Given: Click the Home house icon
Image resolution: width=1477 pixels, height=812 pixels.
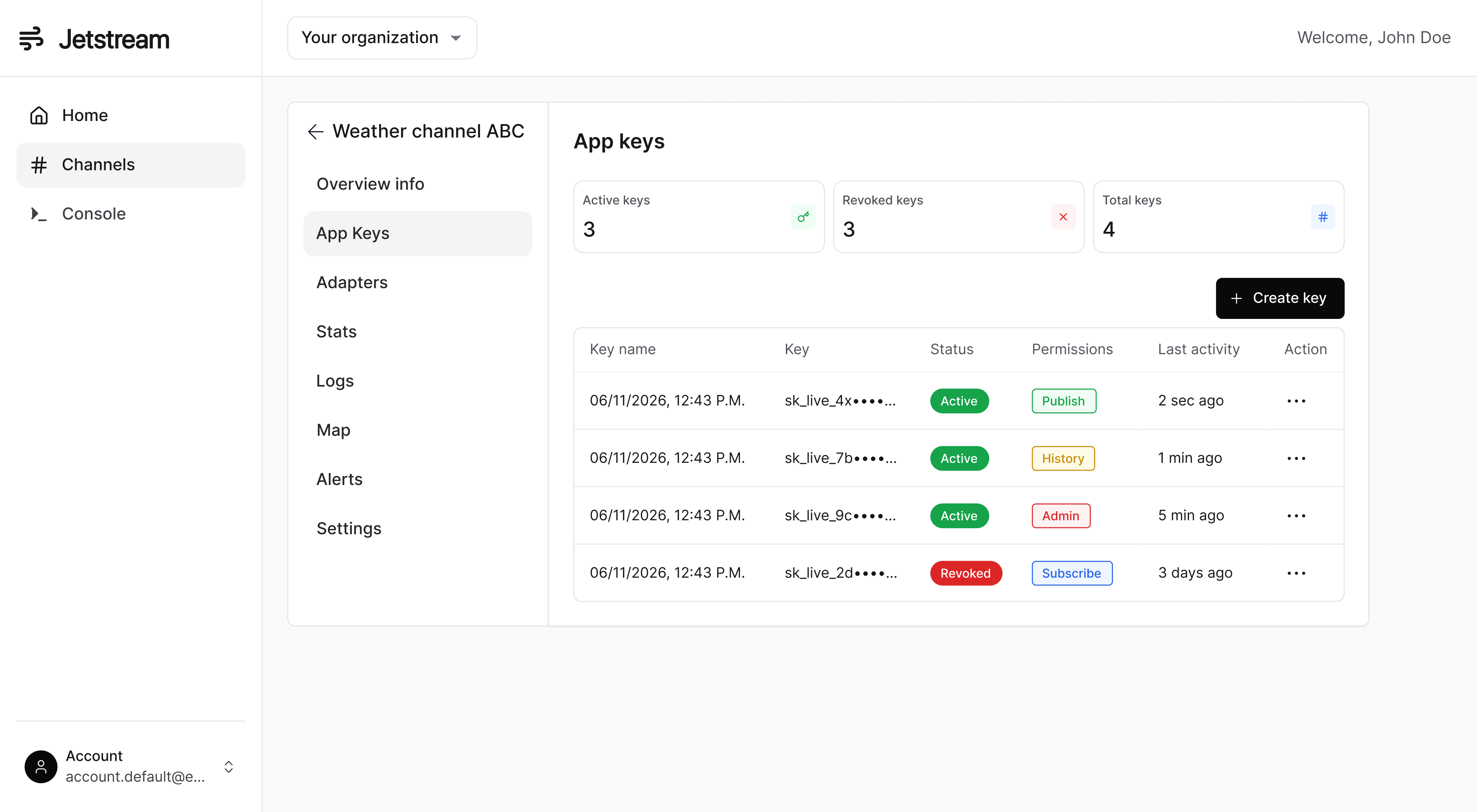Looking at the screenshot, I should click(39, 115).
